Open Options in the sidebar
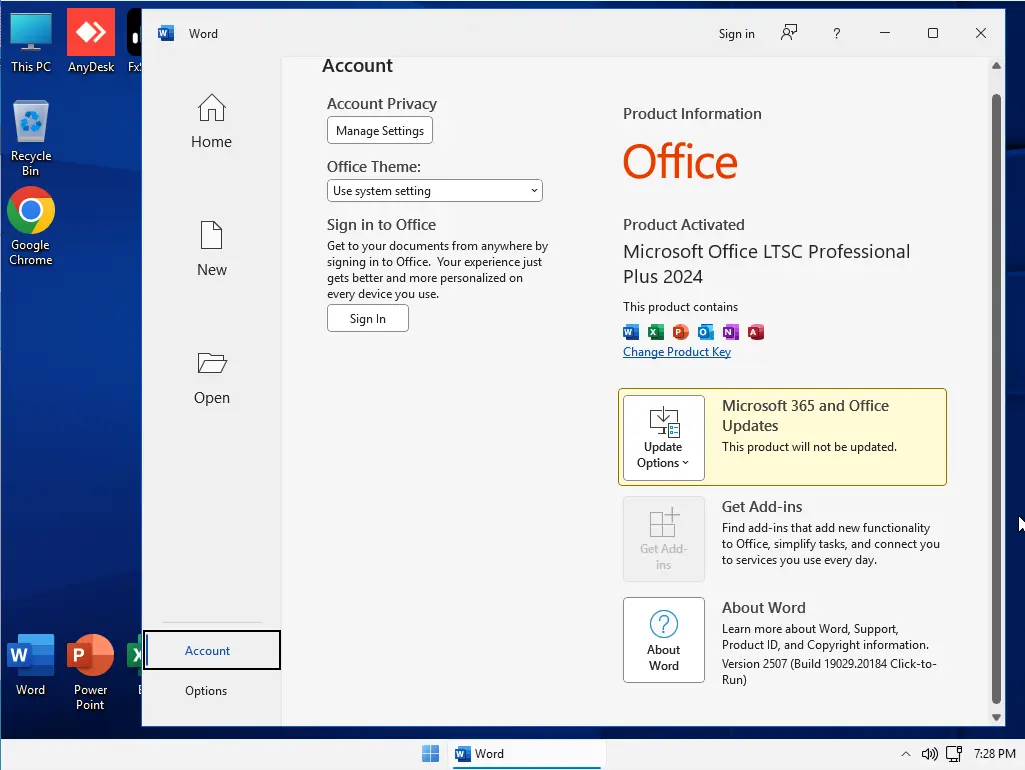Image resolution: width=1025 pixels, height=770 pixels. [206, 691]
